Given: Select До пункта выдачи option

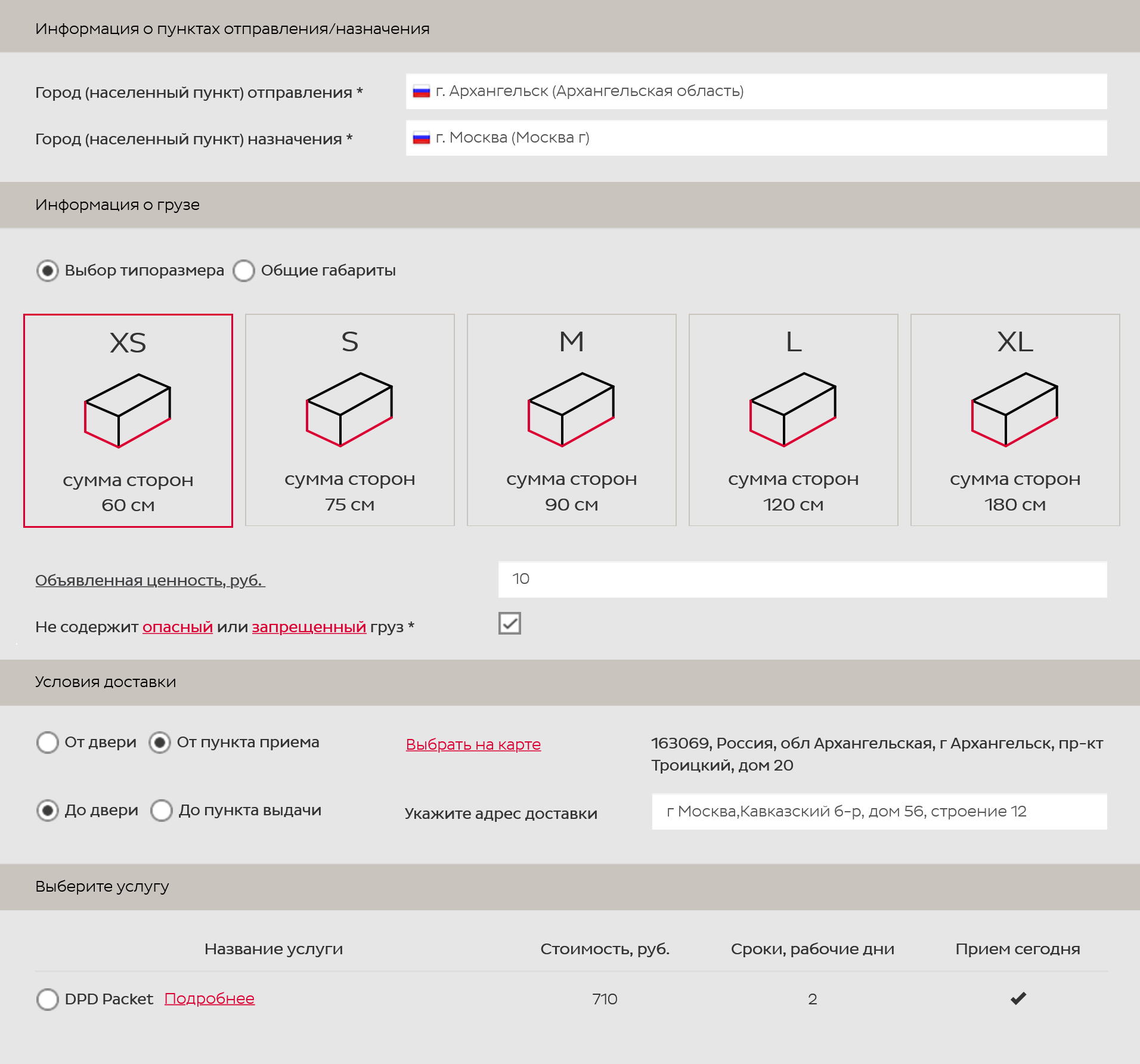Looking at the screenshot, I should (162, 811).
